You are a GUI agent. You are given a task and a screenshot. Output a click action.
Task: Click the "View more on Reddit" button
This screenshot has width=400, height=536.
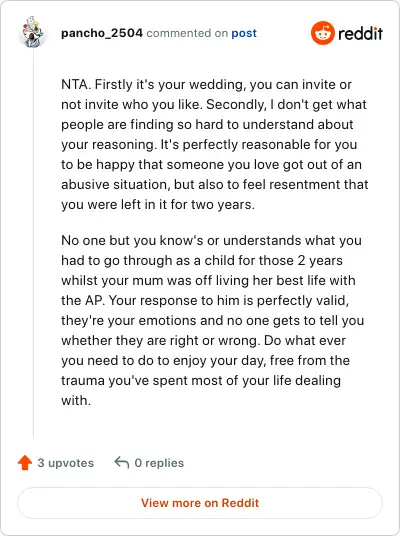click(200, 503)
